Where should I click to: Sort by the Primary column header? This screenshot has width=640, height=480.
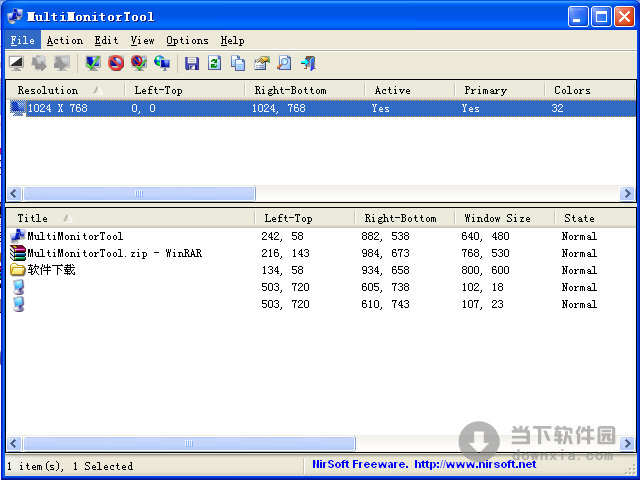pyautogui.click(x=499, y=90)
